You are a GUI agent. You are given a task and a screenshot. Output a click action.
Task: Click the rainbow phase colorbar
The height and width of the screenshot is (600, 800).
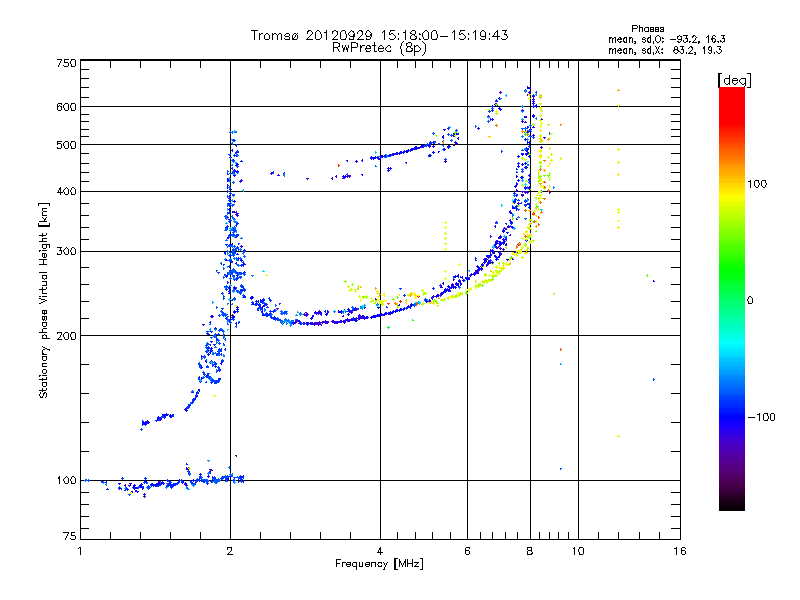732,298
